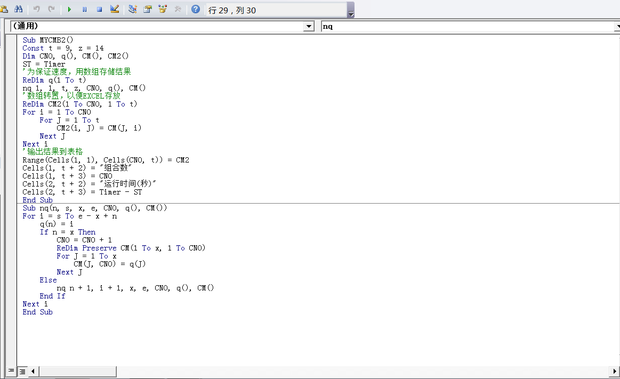
Task: Stop execution with the Reset icon
Action: (99, 9)
